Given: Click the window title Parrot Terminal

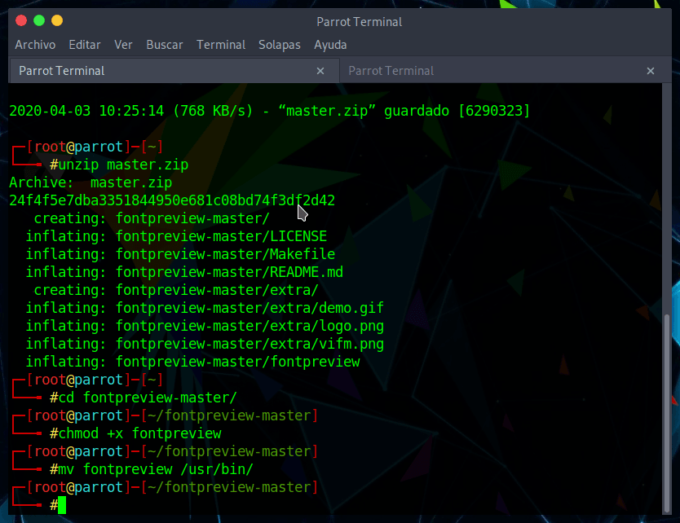Looking at the screenshot, I should 359,22.
